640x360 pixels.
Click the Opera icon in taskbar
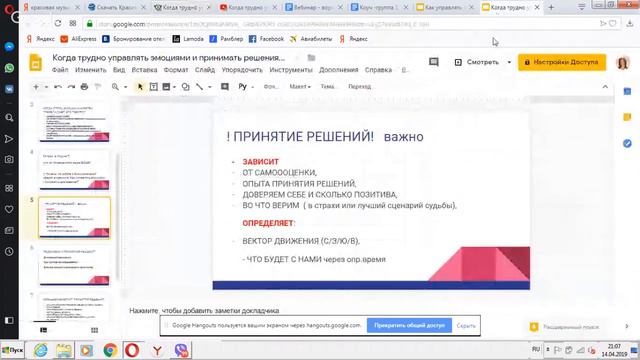point(132,350)
